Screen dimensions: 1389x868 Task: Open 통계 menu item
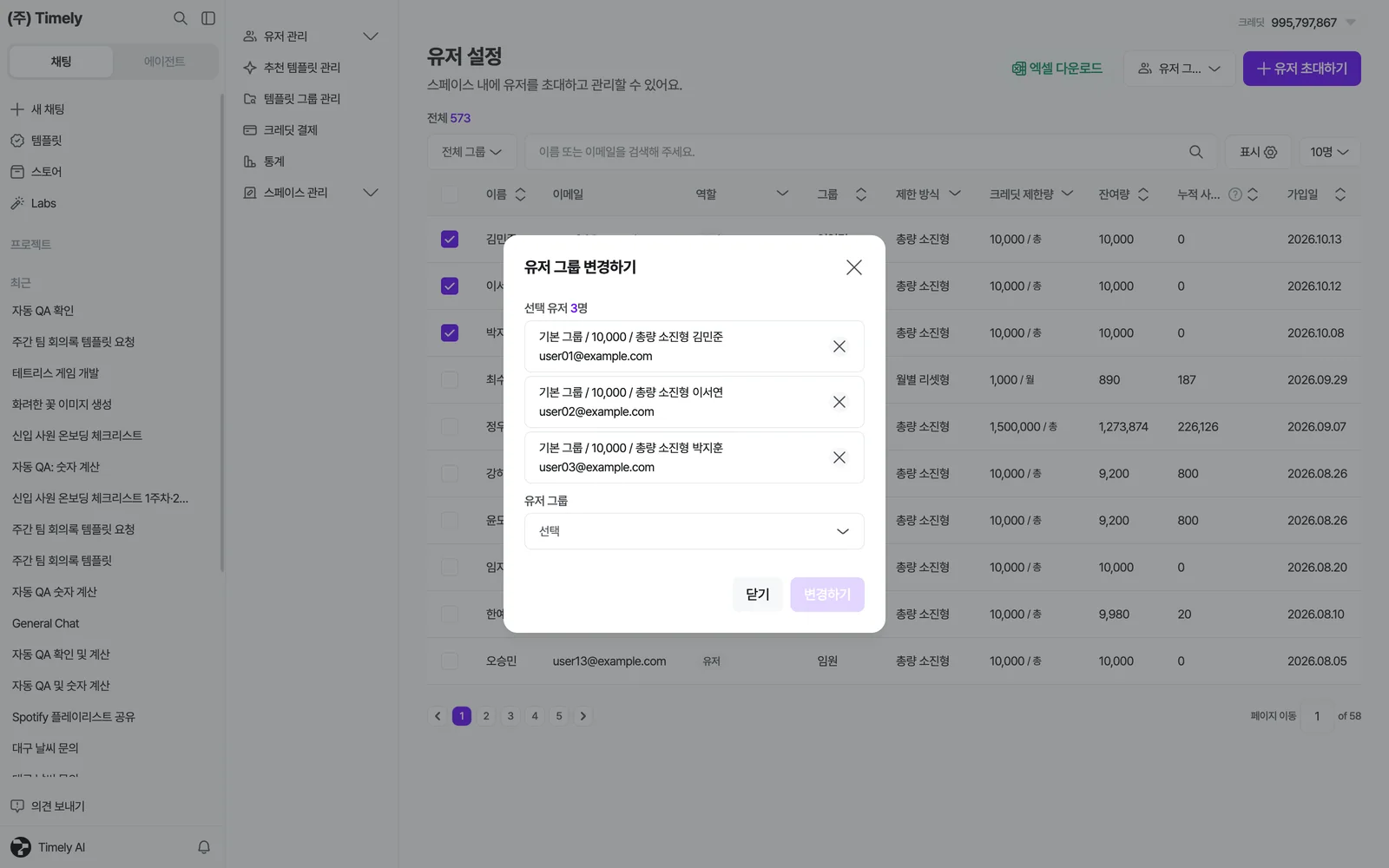[x=265, y=161]
